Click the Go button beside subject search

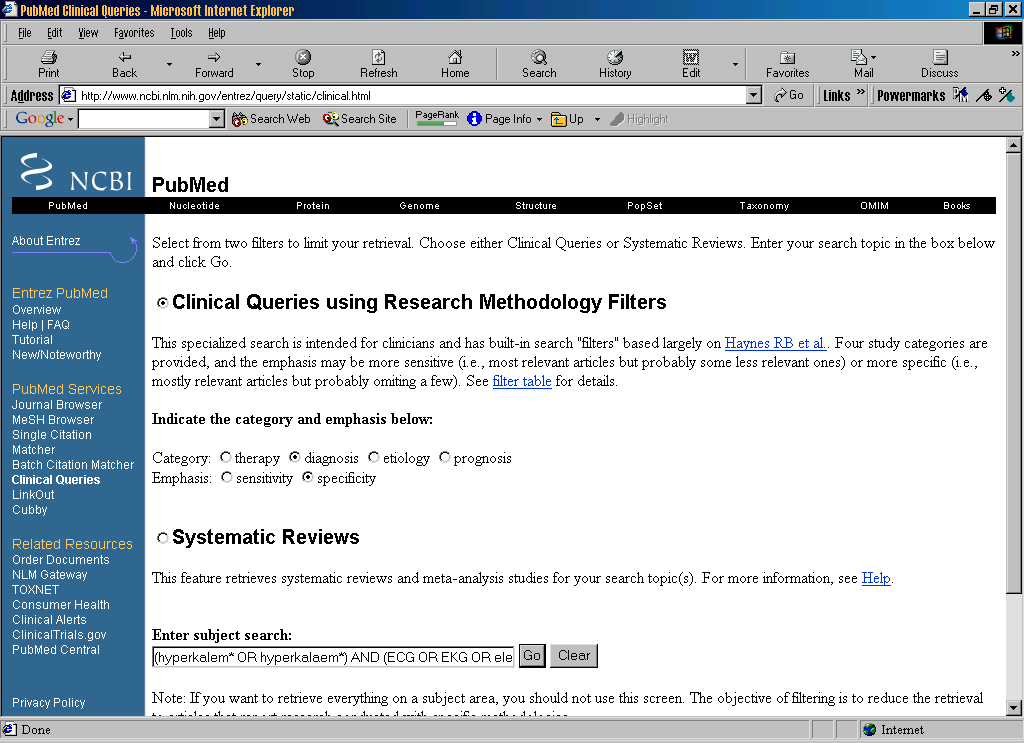tap(532, 656)
